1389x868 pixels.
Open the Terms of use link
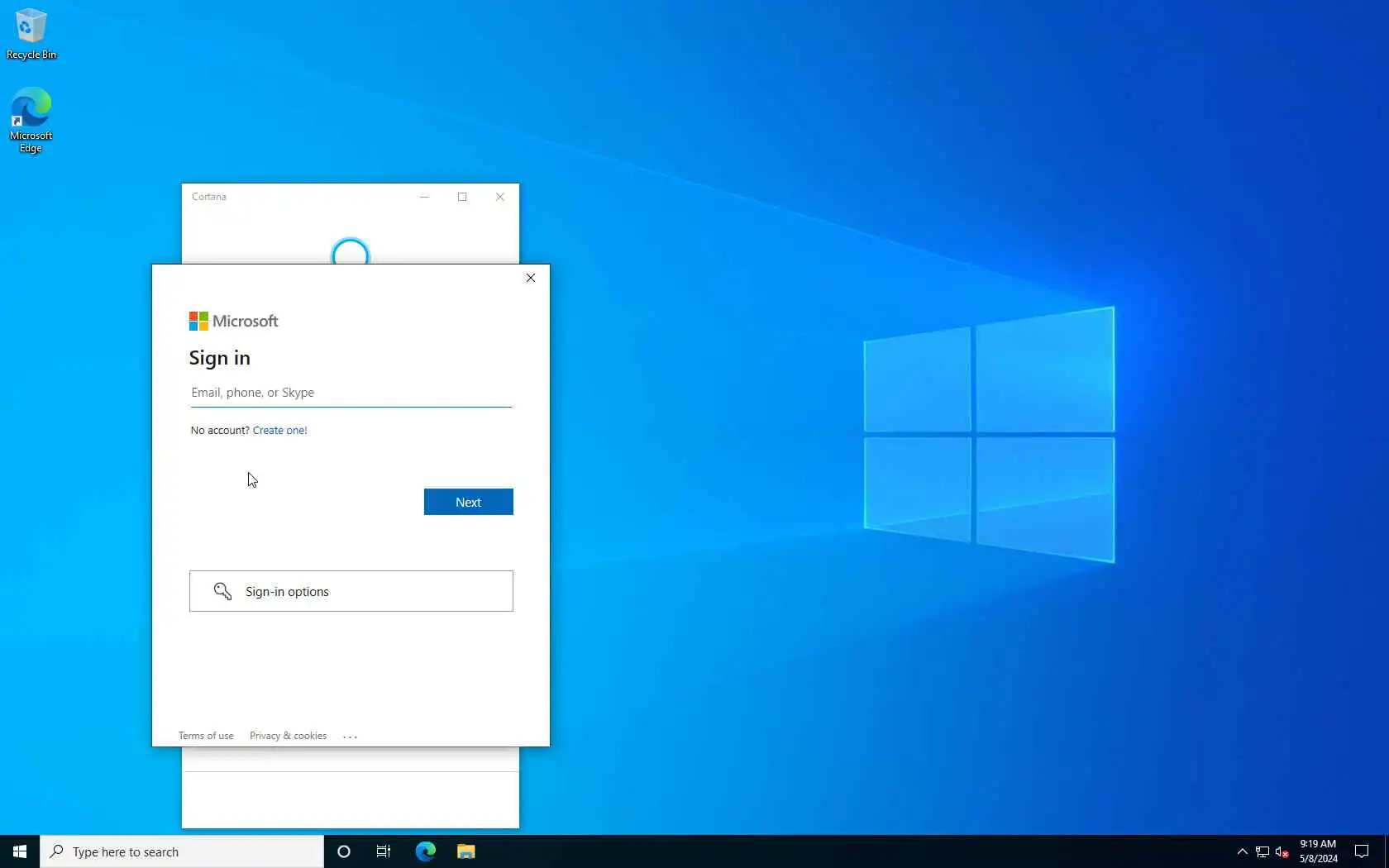206,736
